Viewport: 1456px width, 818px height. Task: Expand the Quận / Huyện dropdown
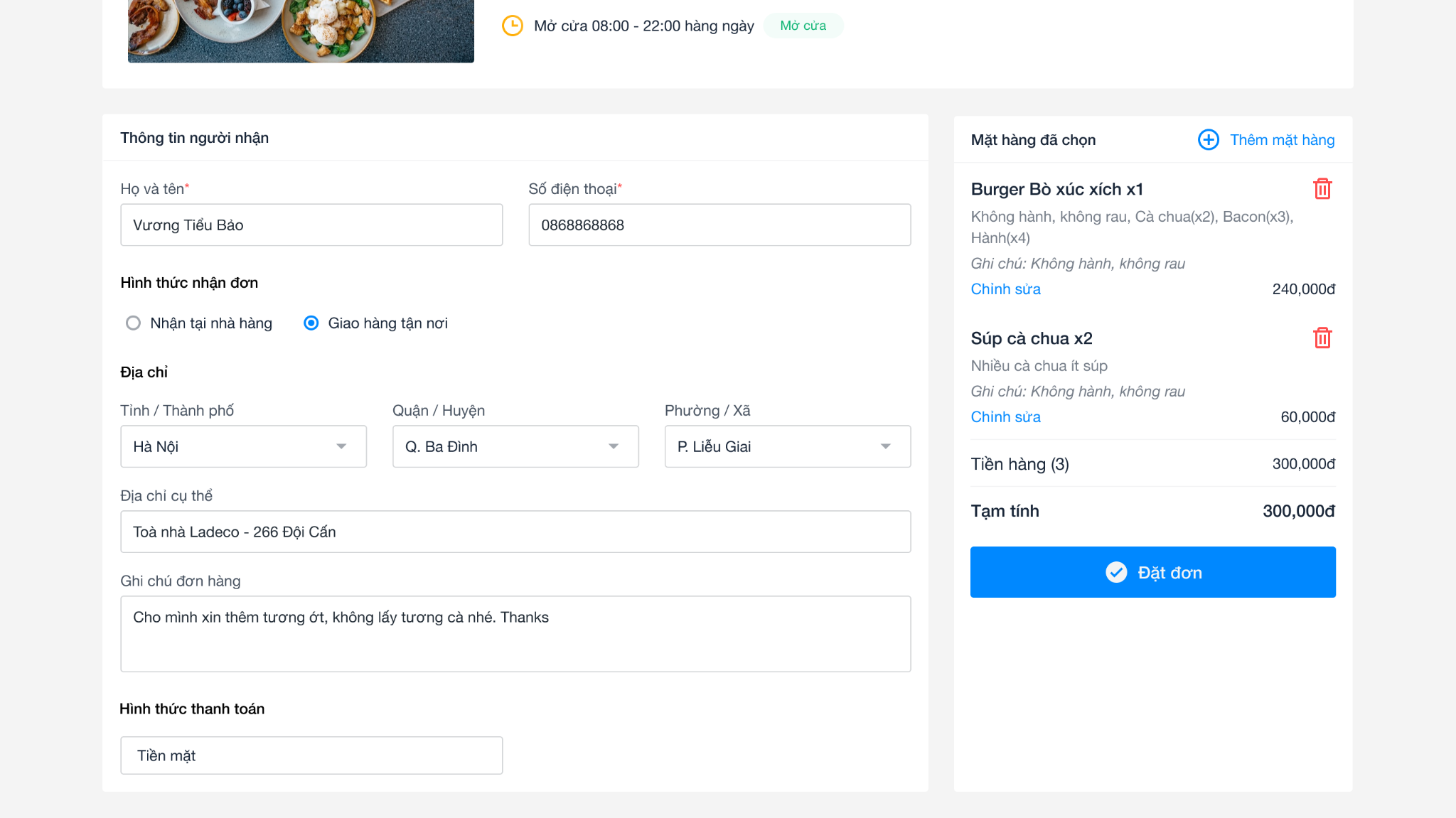tap(515, 446)
